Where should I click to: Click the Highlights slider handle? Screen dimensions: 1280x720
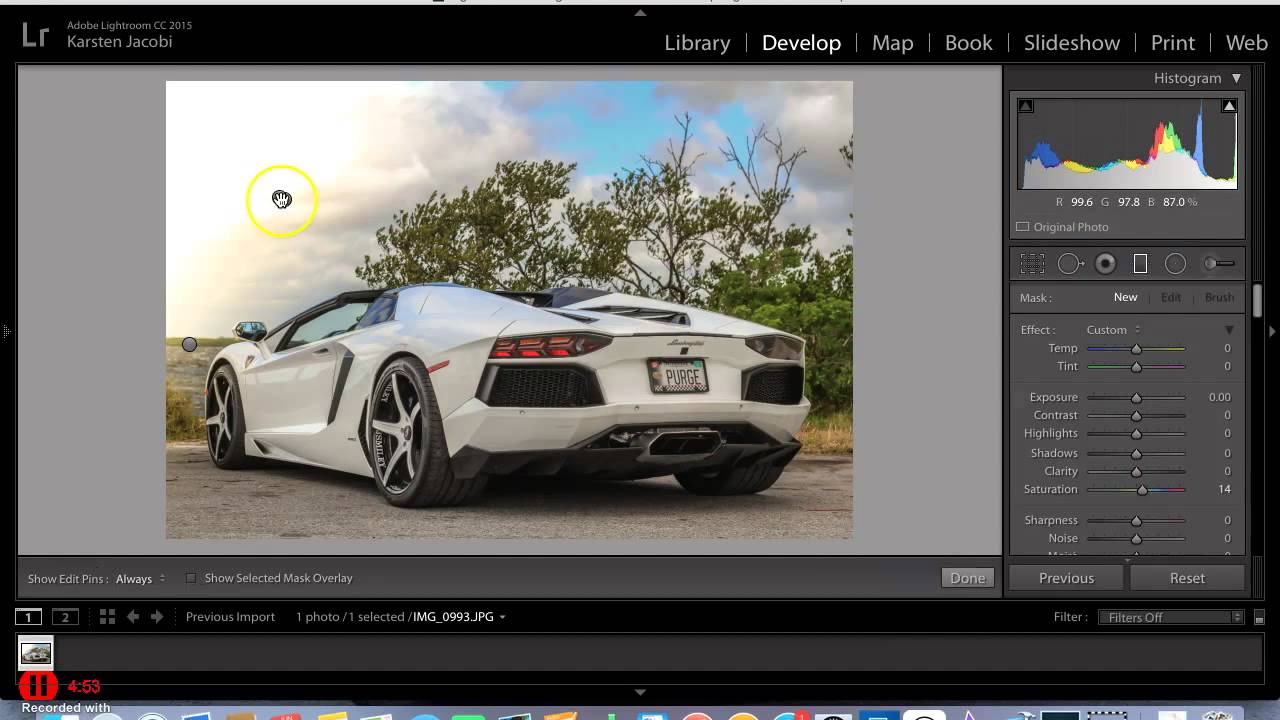pyautogui.click(x=1136, y=434)
